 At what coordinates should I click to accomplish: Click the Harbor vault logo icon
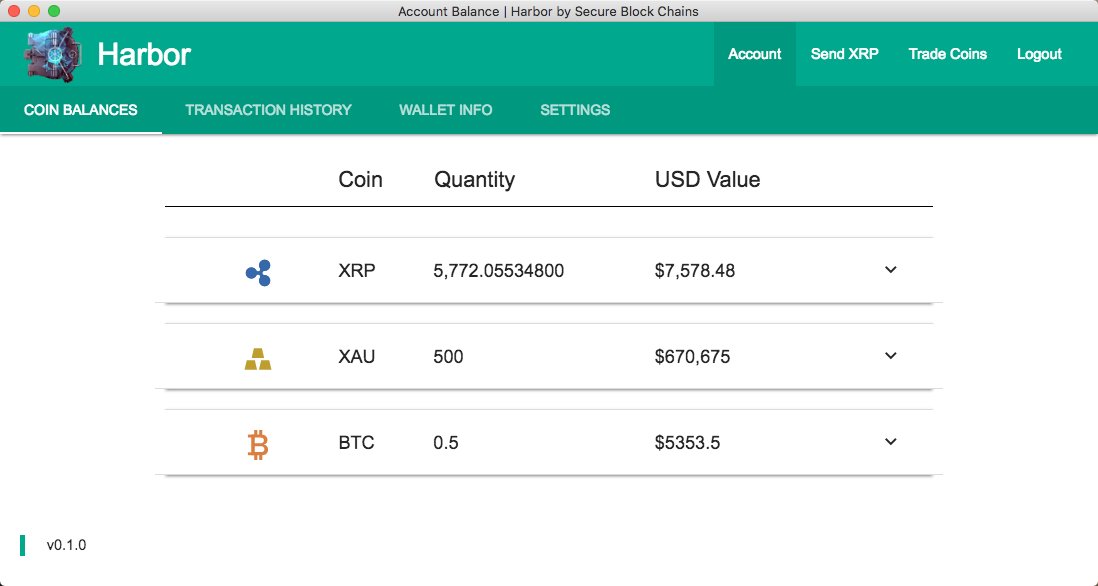pyautogui.click(x=54, y=54)
